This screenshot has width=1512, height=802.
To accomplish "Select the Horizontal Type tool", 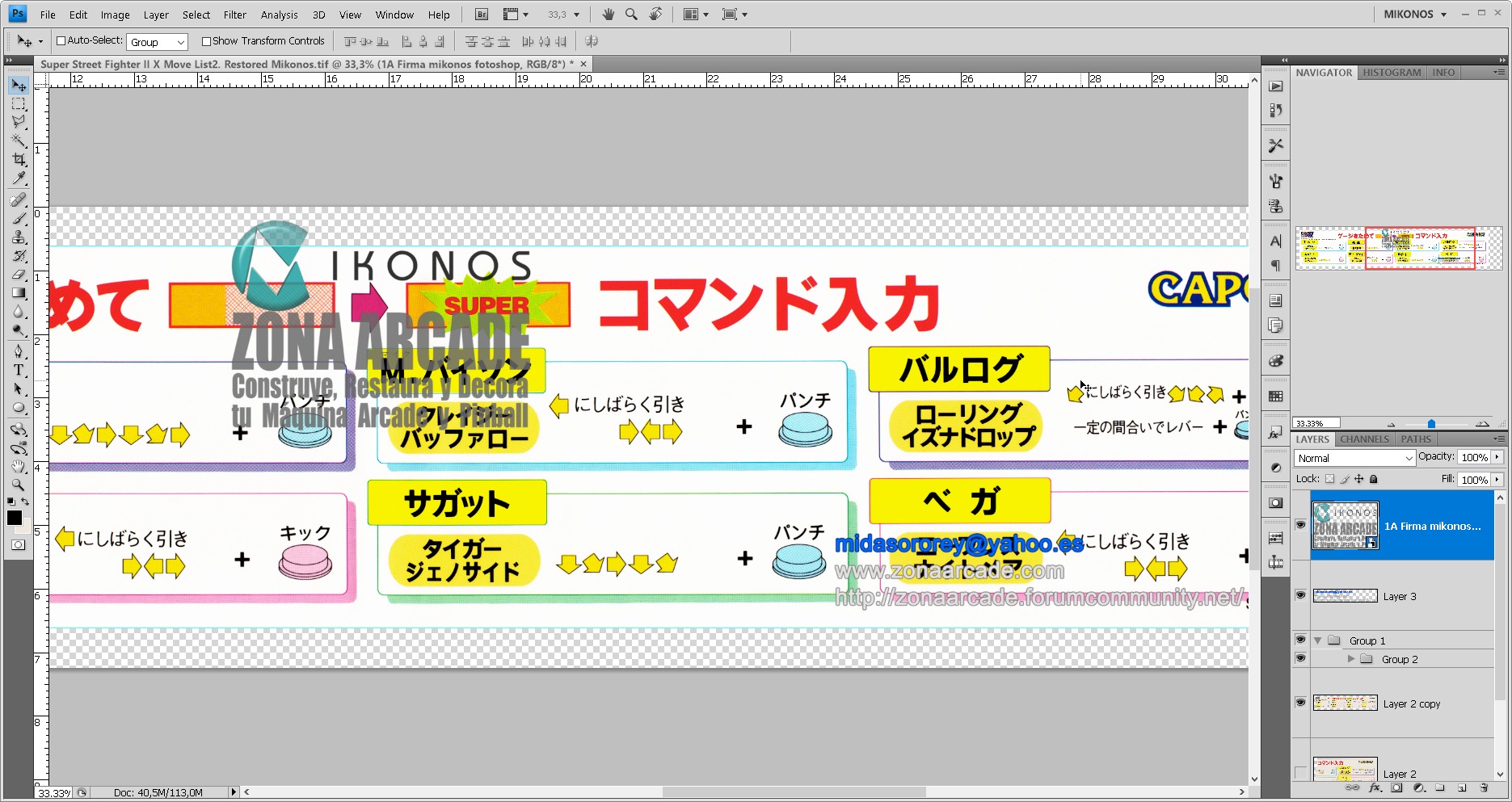I will 19,370.
